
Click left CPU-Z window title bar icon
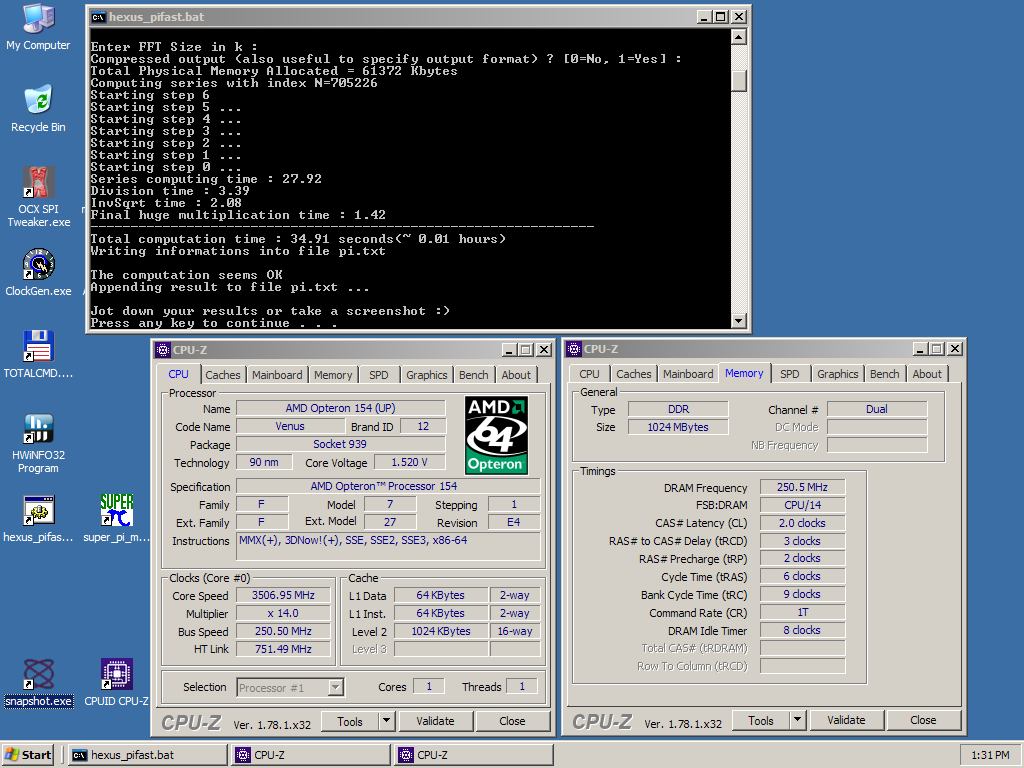click(x=163, y=350)
